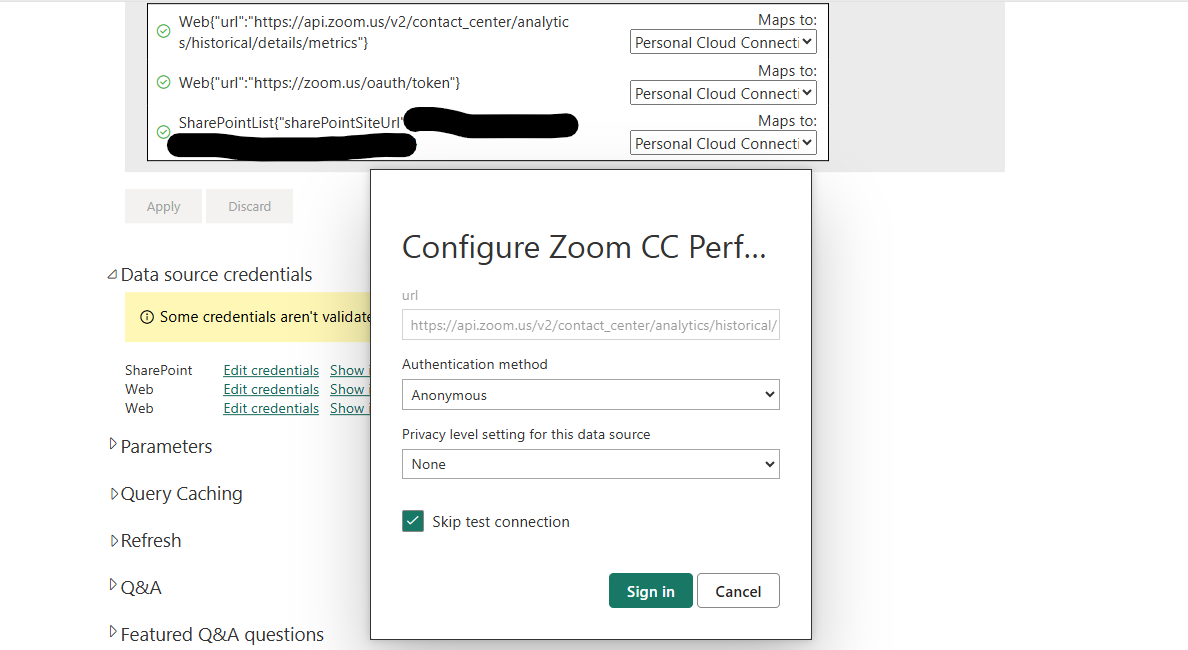The image size is (1188, 650).
Task: Cancel the Configure Zoom CC dialog
Action: 738,591
